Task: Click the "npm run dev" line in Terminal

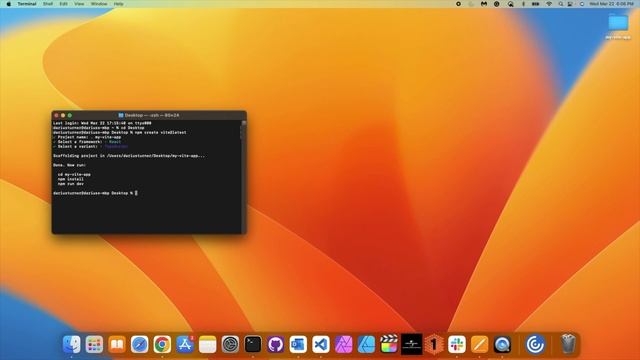Action: coord(70,184)
